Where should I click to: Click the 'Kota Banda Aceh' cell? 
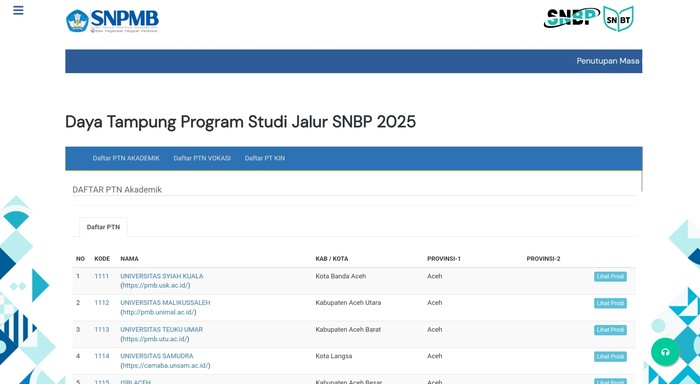(x=341, y=276)
